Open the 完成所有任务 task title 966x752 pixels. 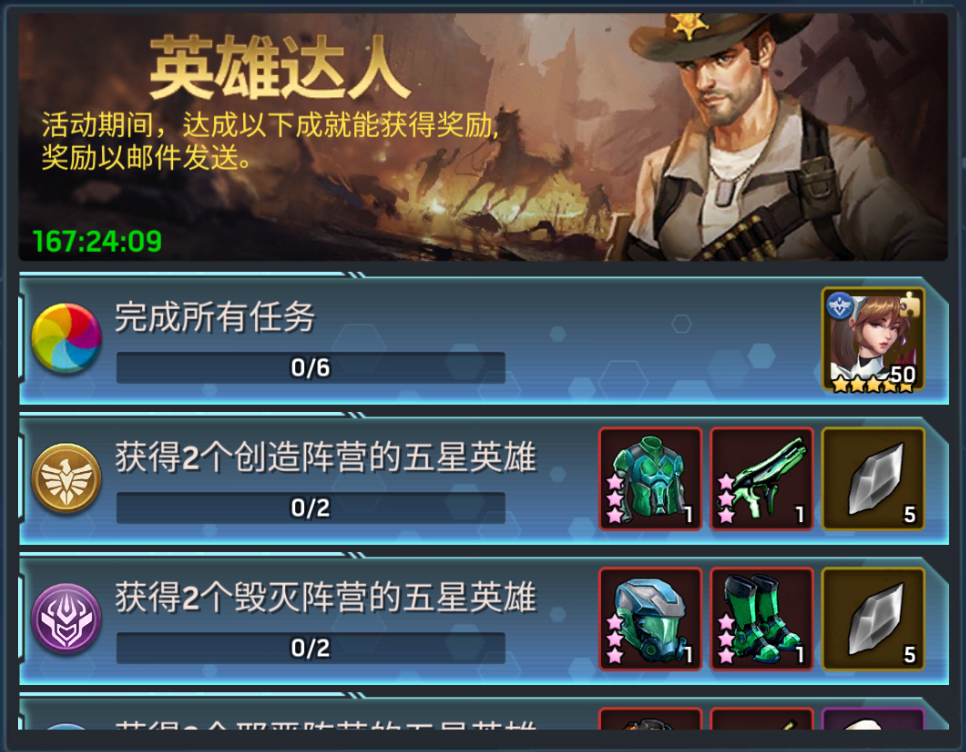215,317
